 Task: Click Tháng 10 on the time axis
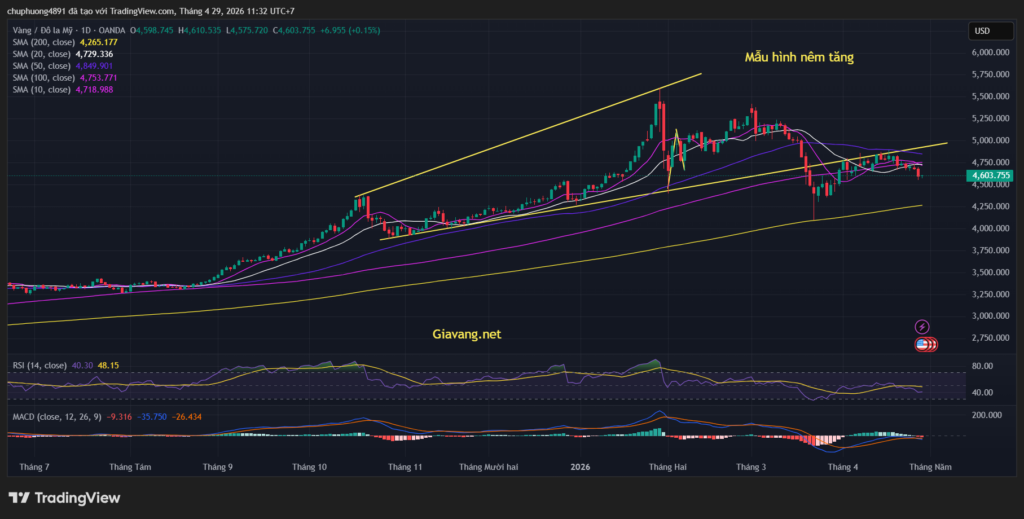309,466
